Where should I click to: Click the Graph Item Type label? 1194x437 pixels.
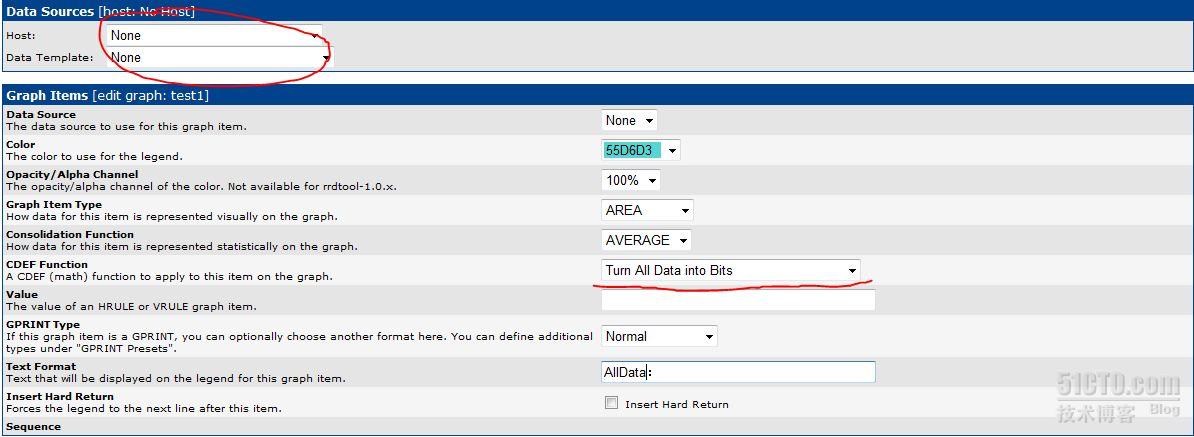[x=53, y=205]
